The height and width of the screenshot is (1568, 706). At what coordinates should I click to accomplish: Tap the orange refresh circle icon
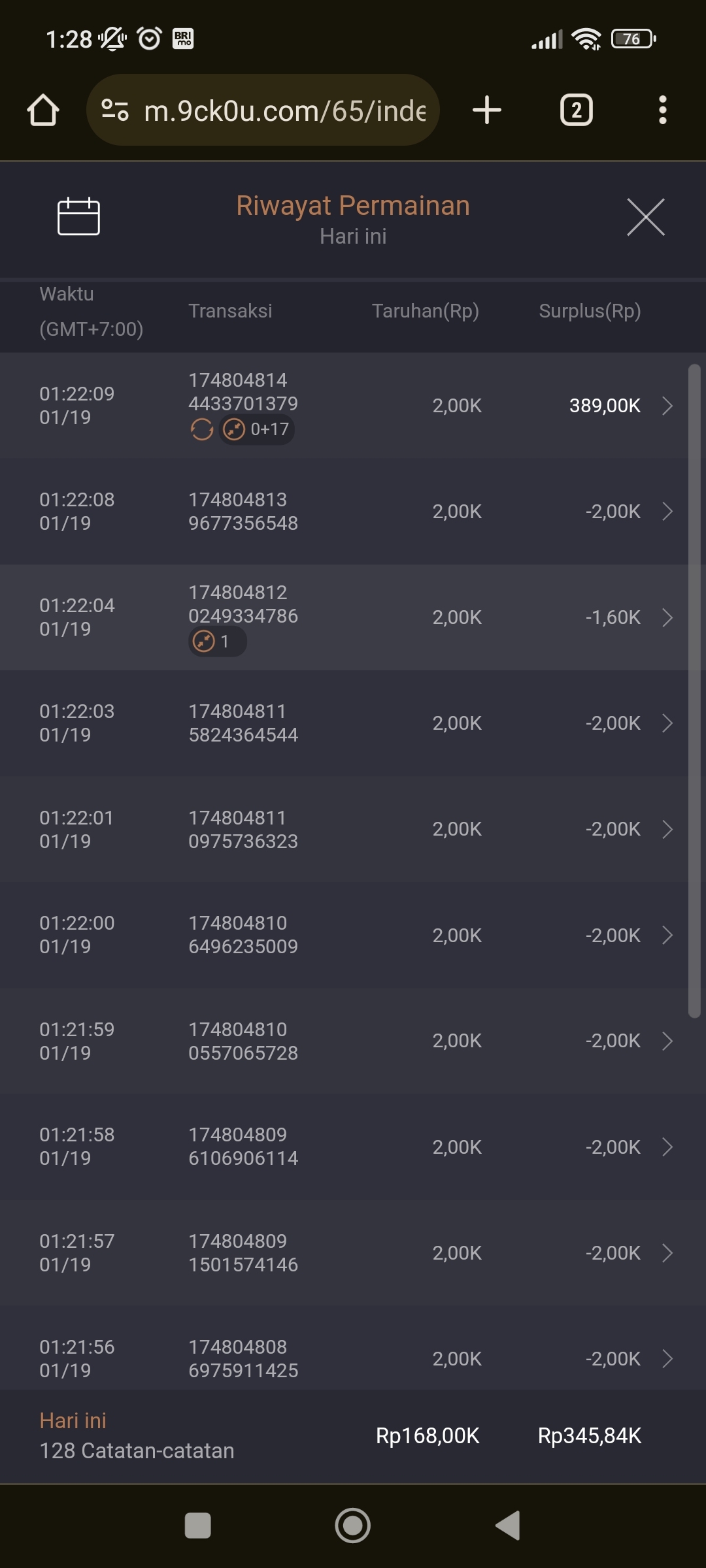(x=202, y=429)
